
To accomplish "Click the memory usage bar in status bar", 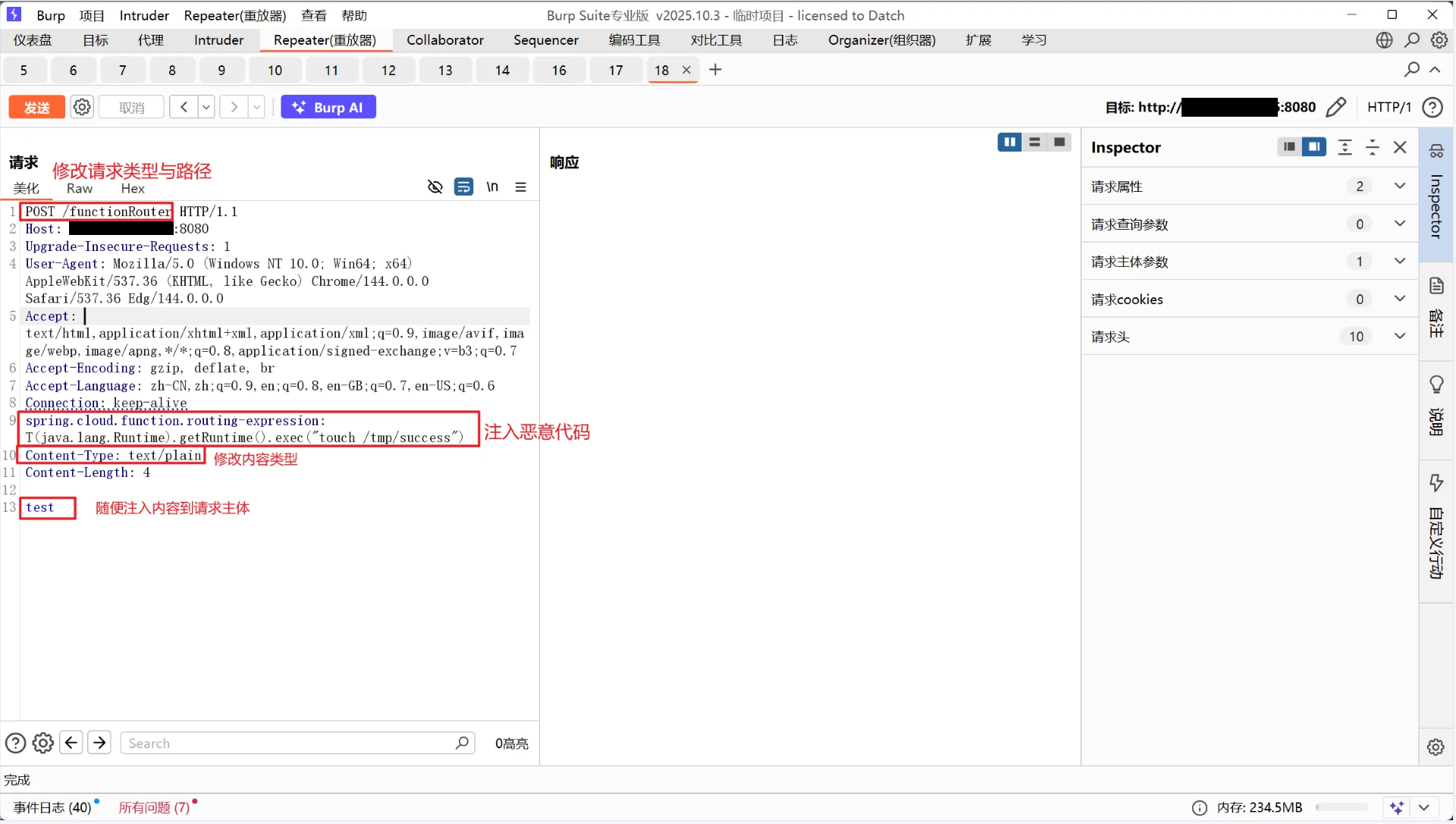I will (x=1341, y=808).
